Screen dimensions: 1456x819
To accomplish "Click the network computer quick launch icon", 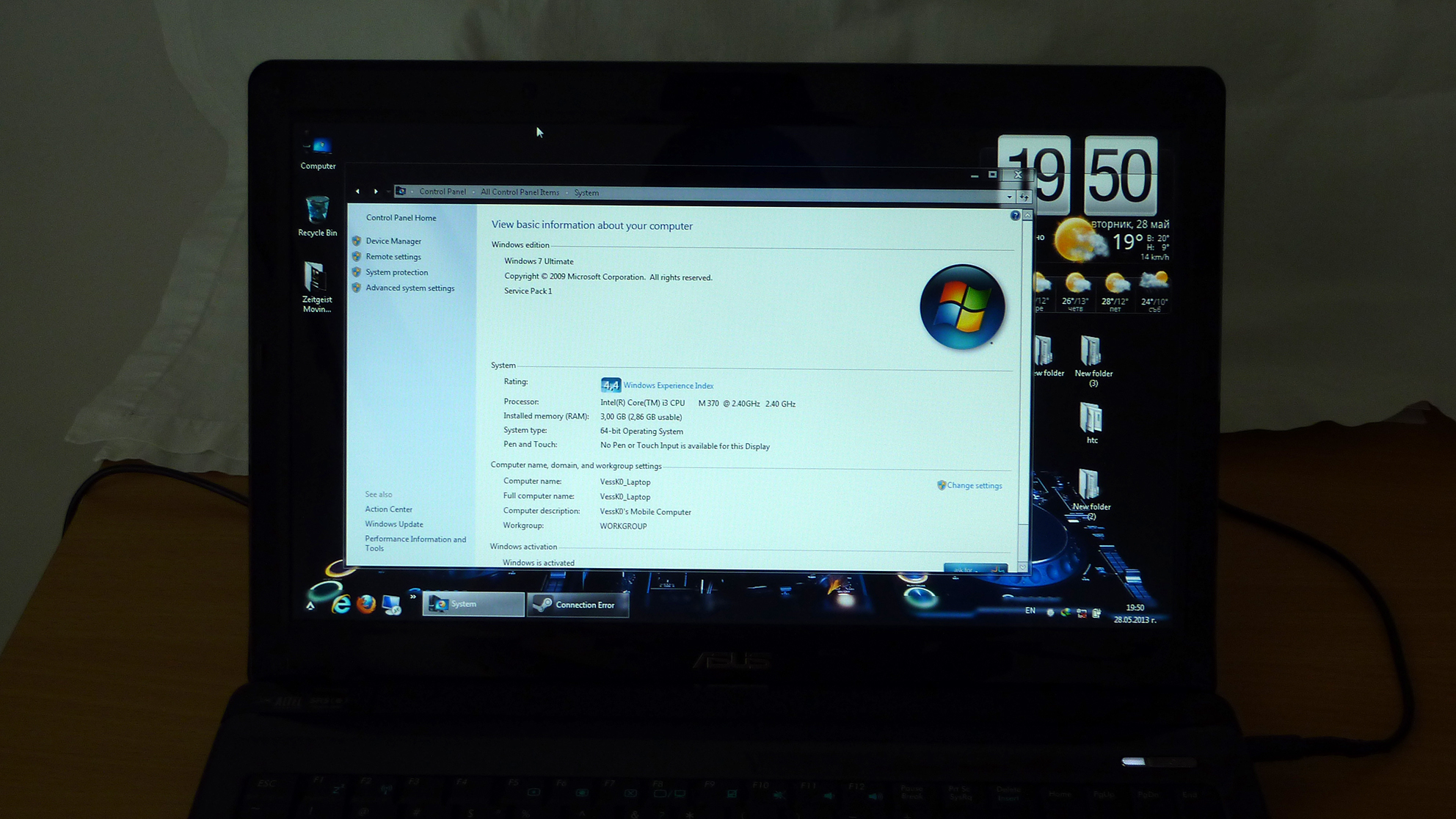I will click(391, 605).
